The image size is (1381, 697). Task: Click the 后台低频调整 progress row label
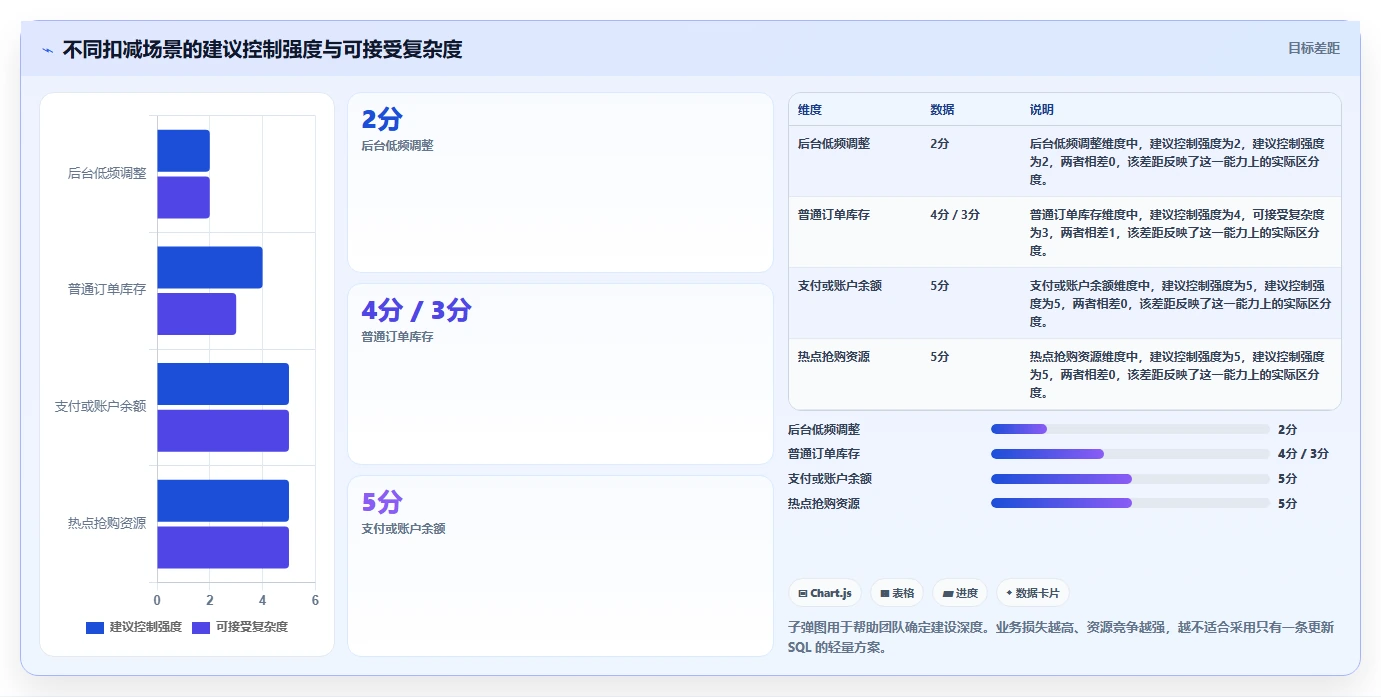pos(824,429)
